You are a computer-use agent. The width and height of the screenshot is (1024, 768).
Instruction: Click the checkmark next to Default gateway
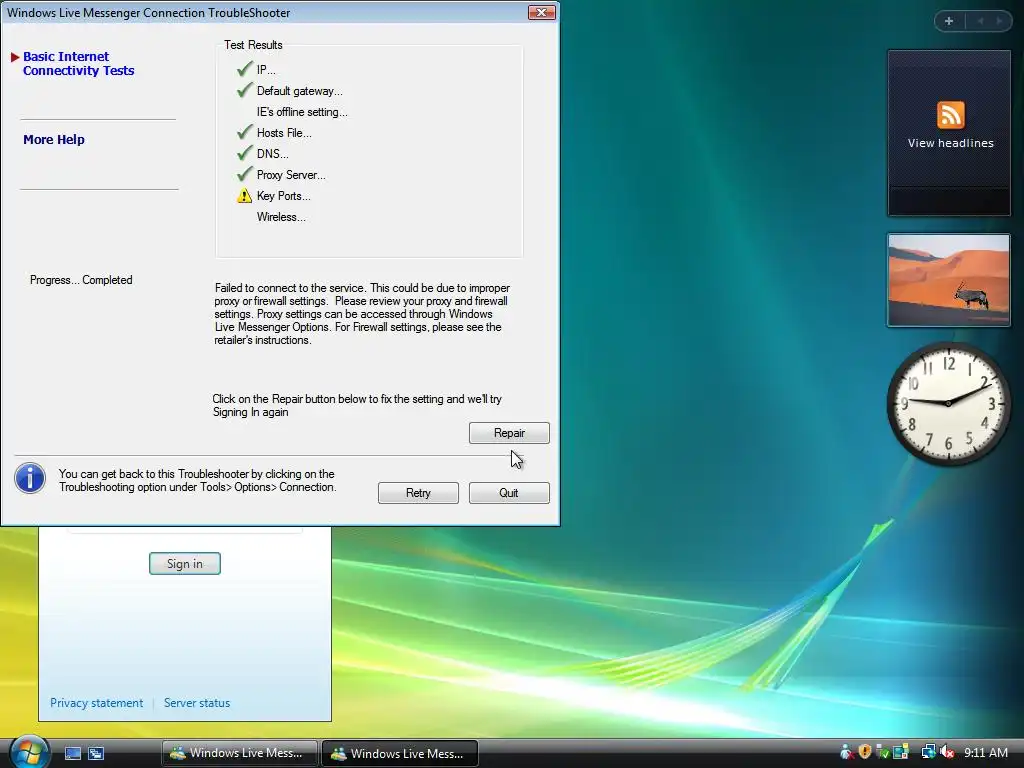[245, 90]
